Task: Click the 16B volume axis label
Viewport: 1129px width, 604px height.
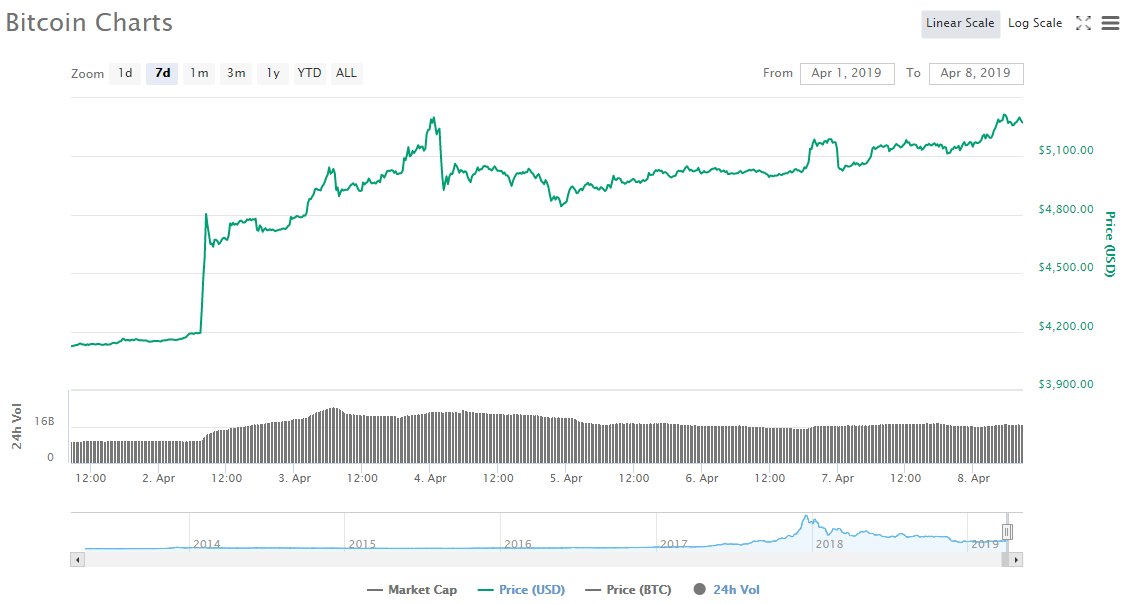Action: 45,421
